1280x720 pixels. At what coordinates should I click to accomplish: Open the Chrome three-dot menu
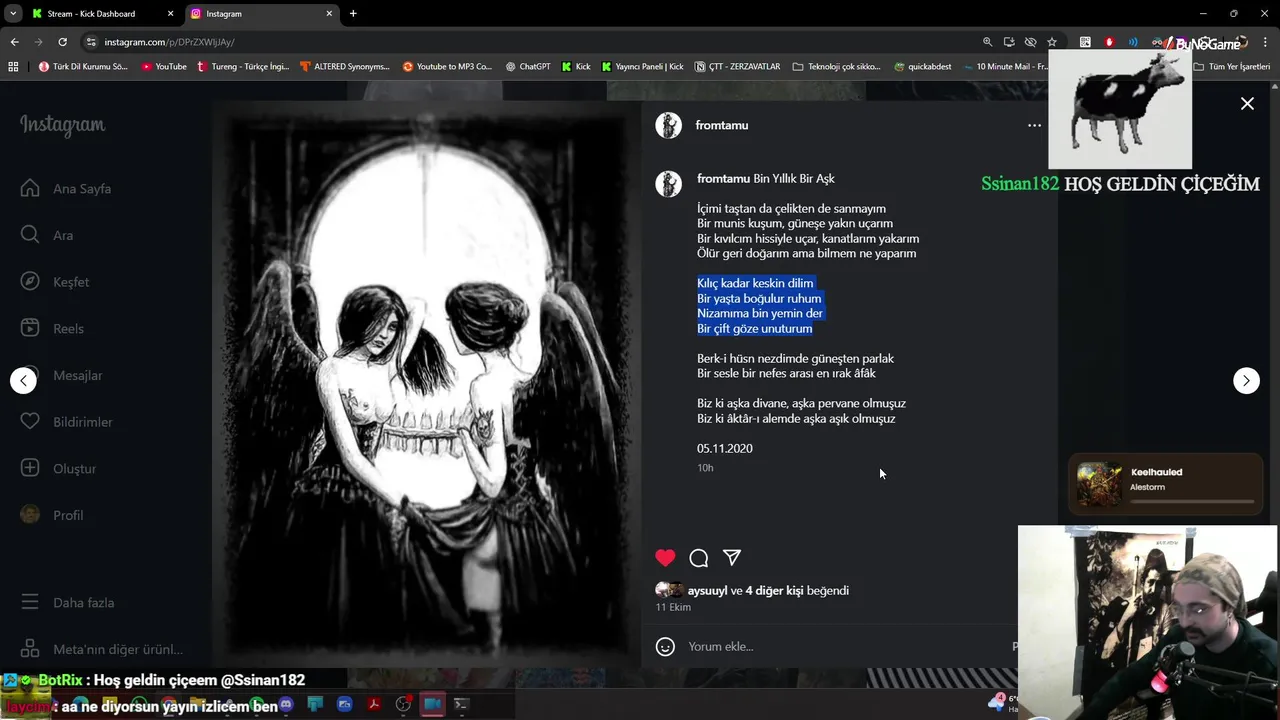pos(1265,42)
